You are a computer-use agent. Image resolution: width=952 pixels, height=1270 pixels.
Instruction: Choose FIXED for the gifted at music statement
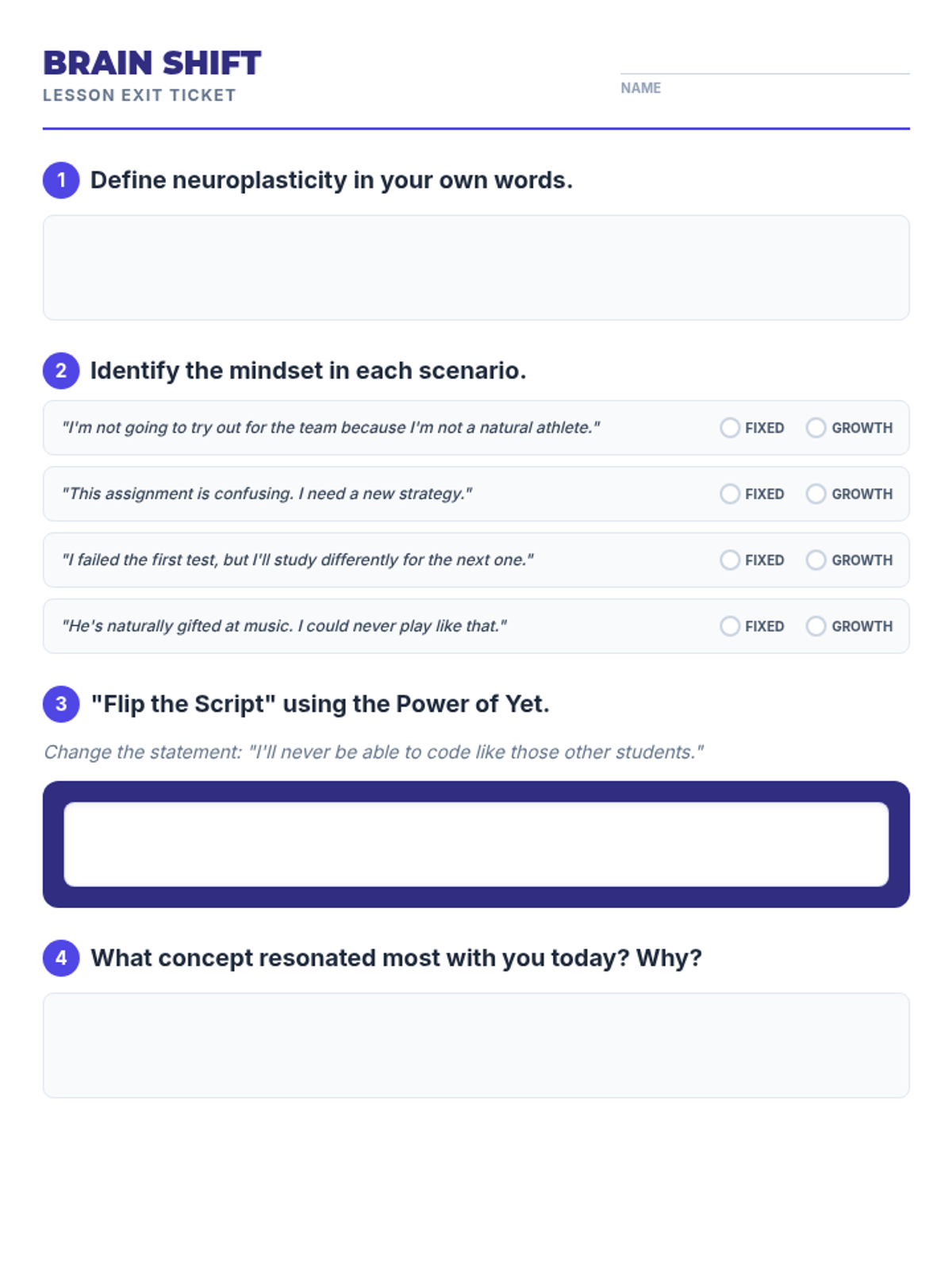[730, 626]
